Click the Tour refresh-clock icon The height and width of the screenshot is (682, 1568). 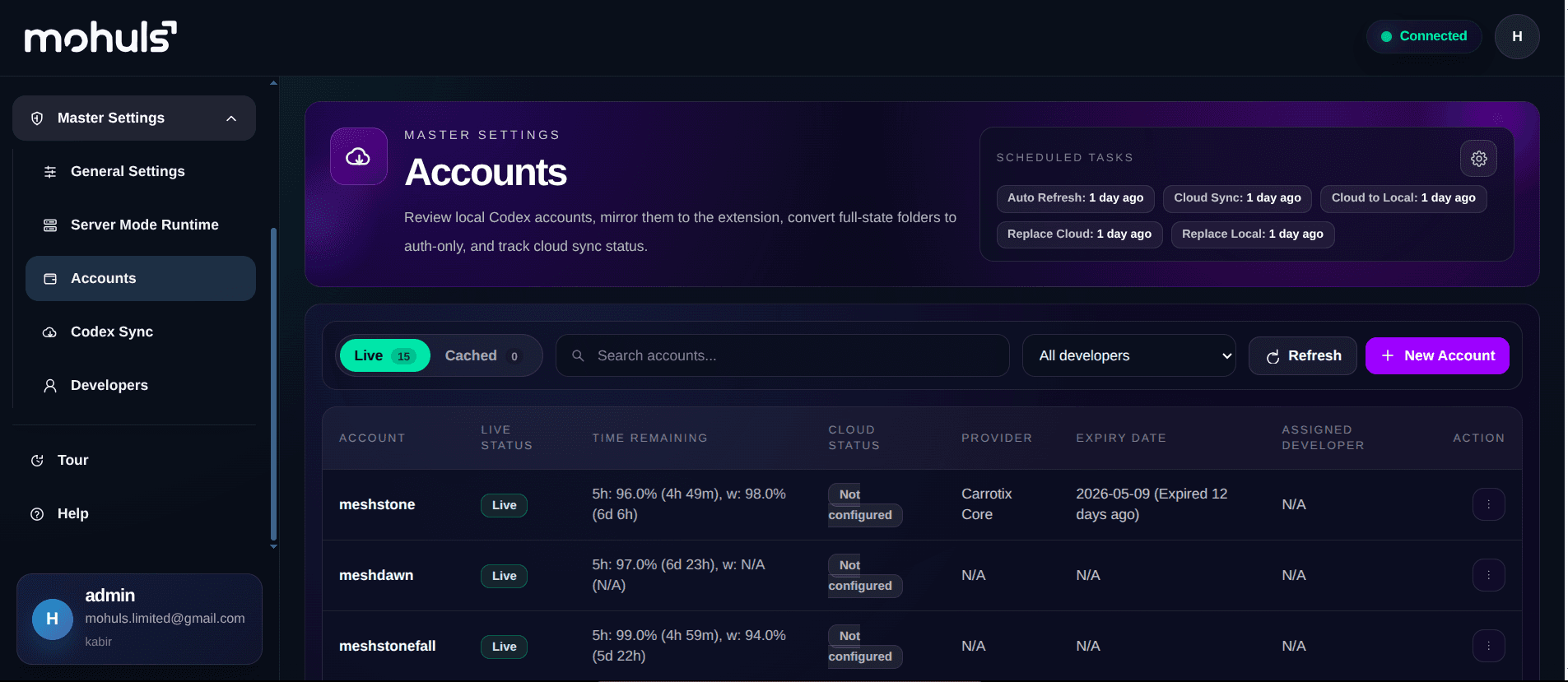click(x=37, y=461)
